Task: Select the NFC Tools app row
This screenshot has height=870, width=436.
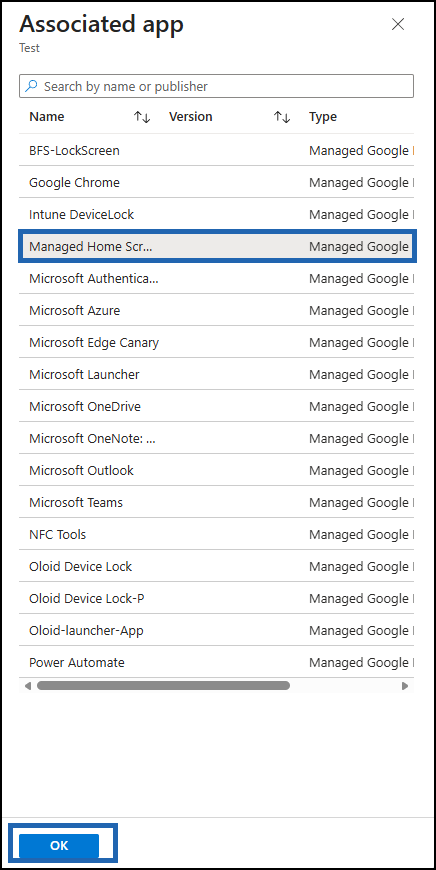Action: (216, 534)
